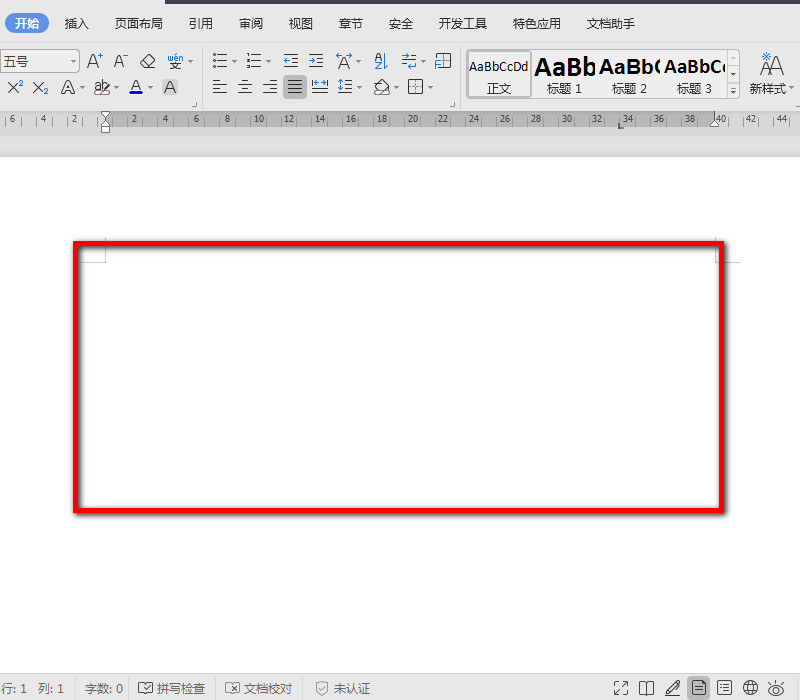
Task: Open the 引用 tab
Action: [x=201, y=23]
